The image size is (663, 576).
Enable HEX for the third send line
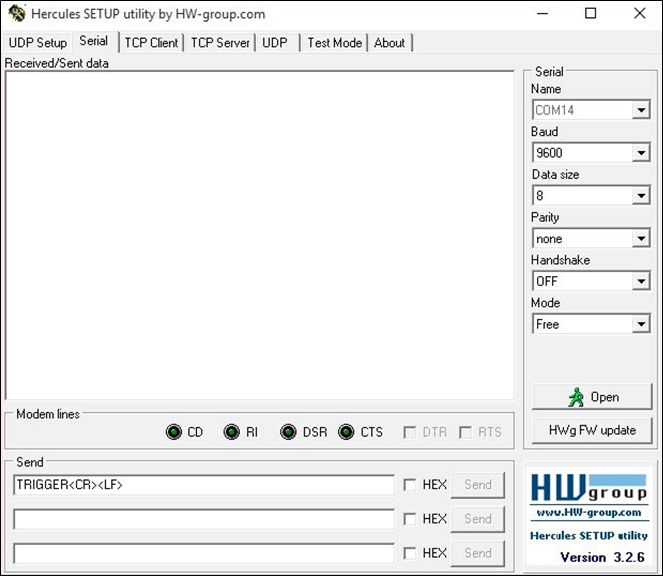click(x=409, y=553)
